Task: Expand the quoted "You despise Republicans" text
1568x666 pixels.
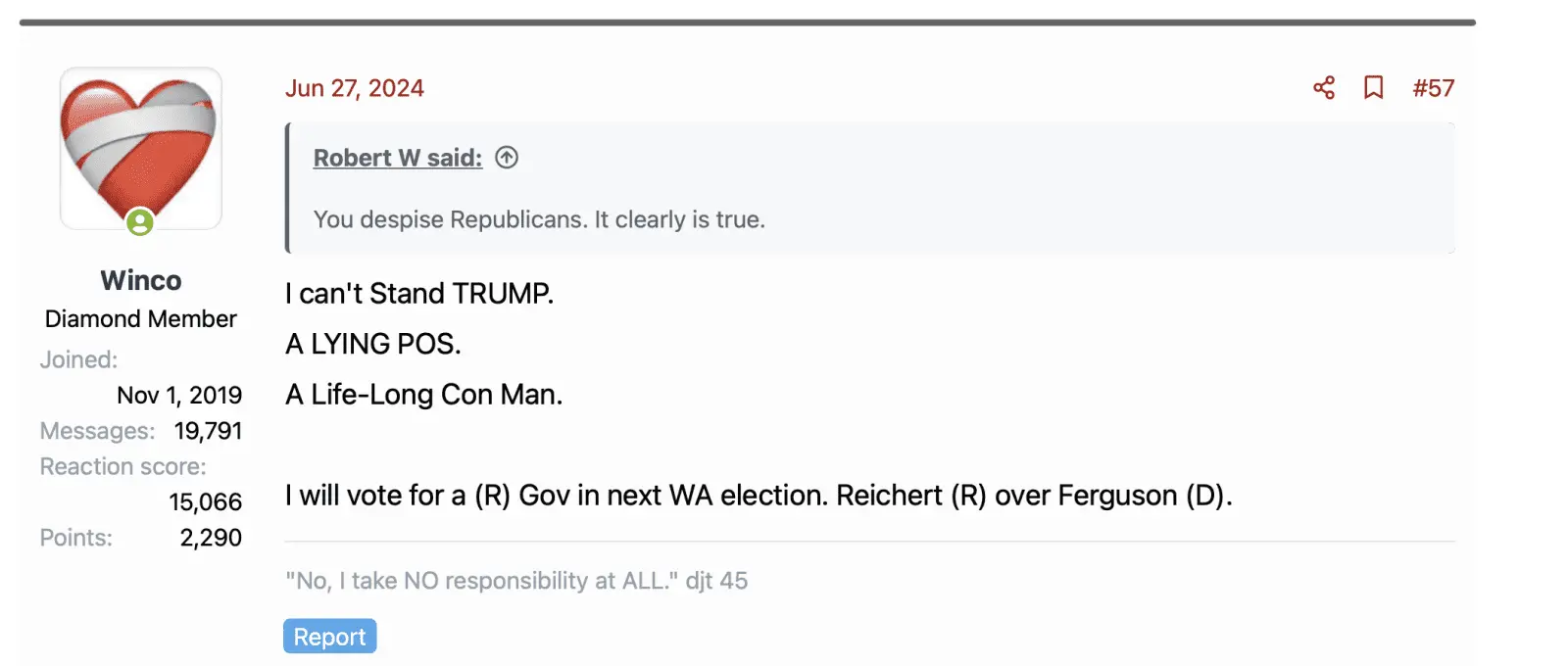Action: pyautogui.click(x=539, y=219)
